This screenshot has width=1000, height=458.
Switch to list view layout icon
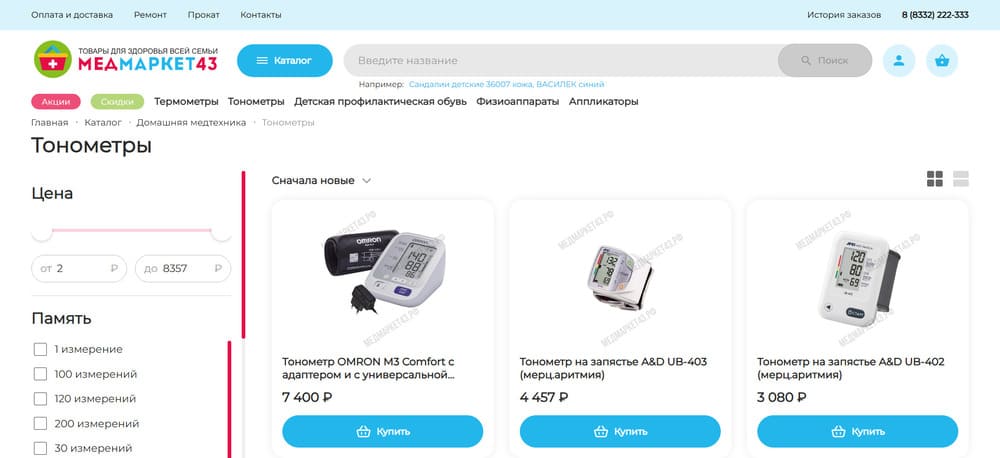tap(960, 179)
